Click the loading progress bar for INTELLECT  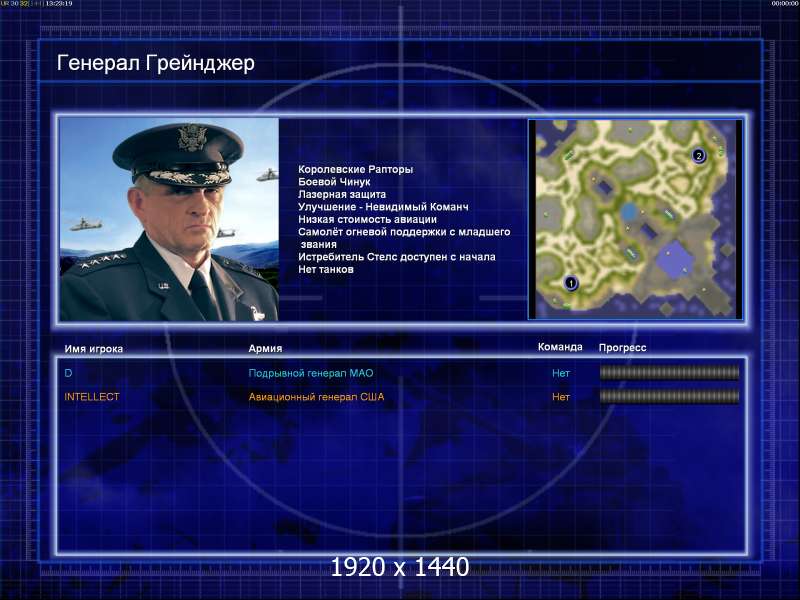coord(669,396)
